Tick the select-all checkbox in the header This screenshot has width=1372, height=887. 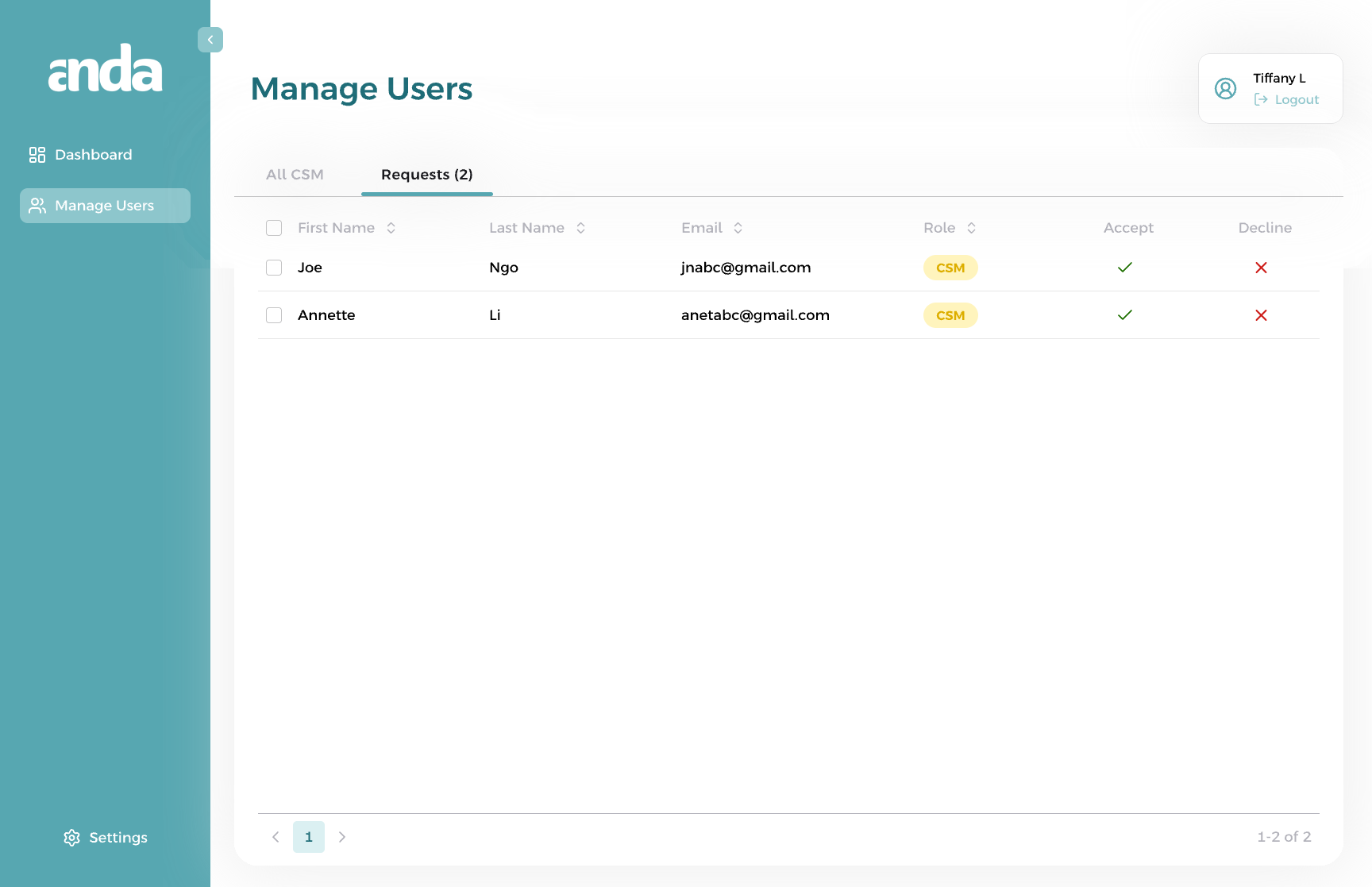274,228
